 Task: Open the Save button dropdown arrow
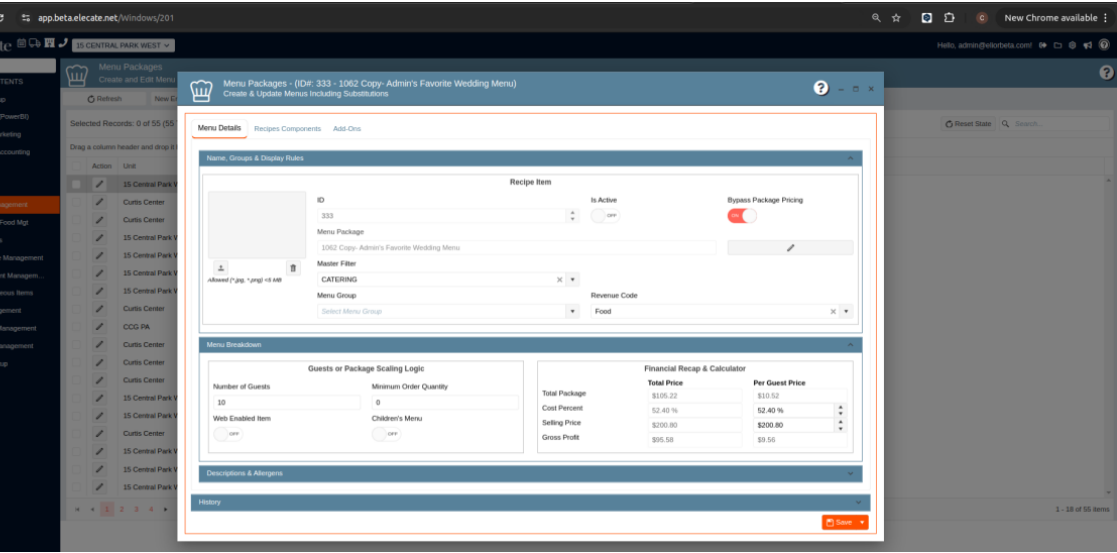[862, 522]
